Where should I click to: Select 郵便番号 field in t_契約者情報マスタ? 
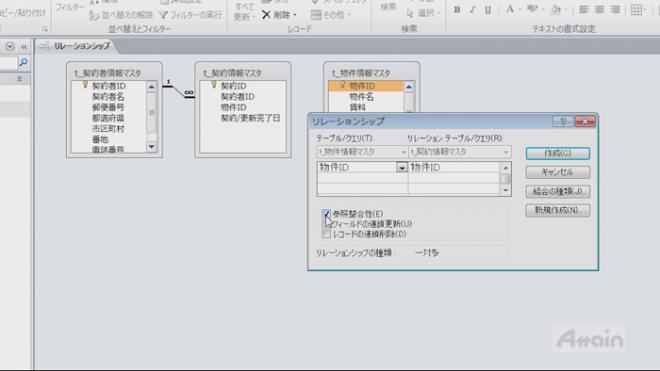108,107
